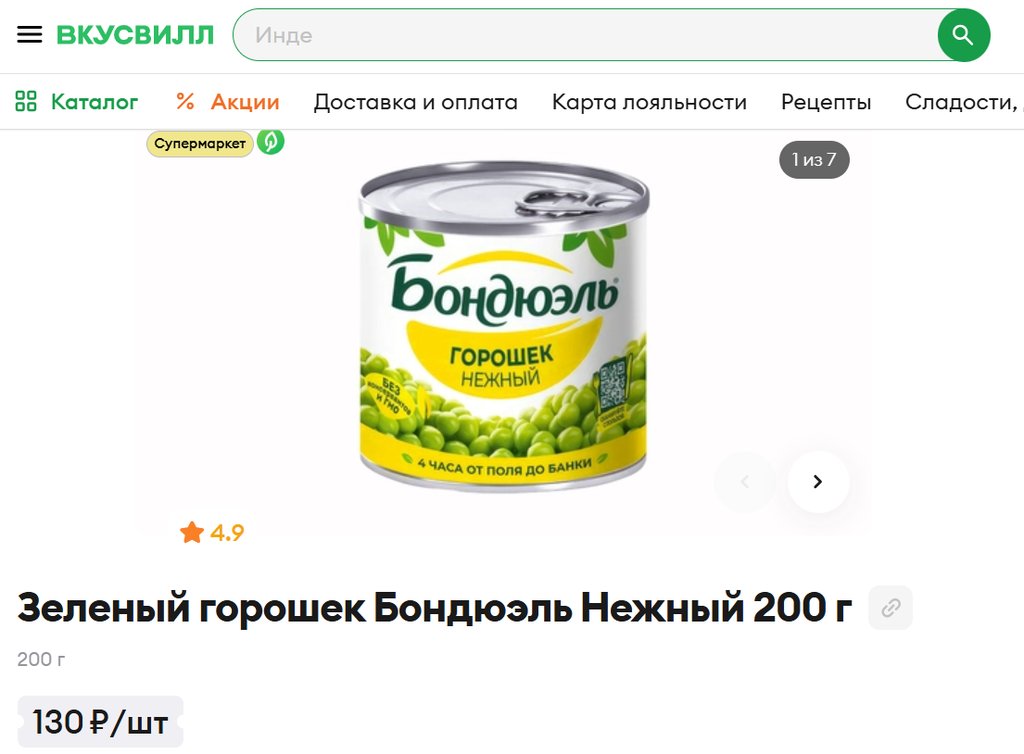
Task: Click the 130 ₽/шт price tag
Action: coord(101,722)
